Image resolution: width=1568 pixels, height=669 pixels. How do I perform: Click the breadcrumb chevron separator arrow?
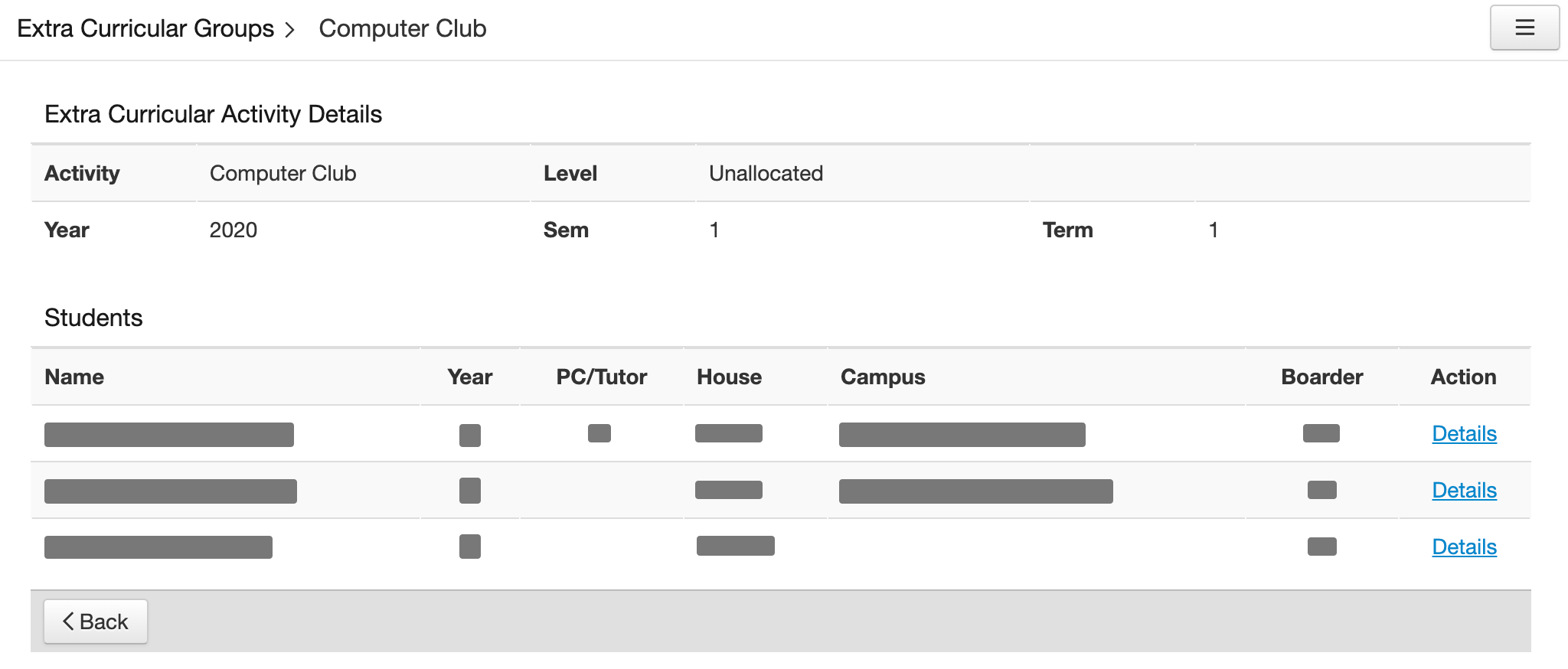pyautogui.click(x=290, y=30)
